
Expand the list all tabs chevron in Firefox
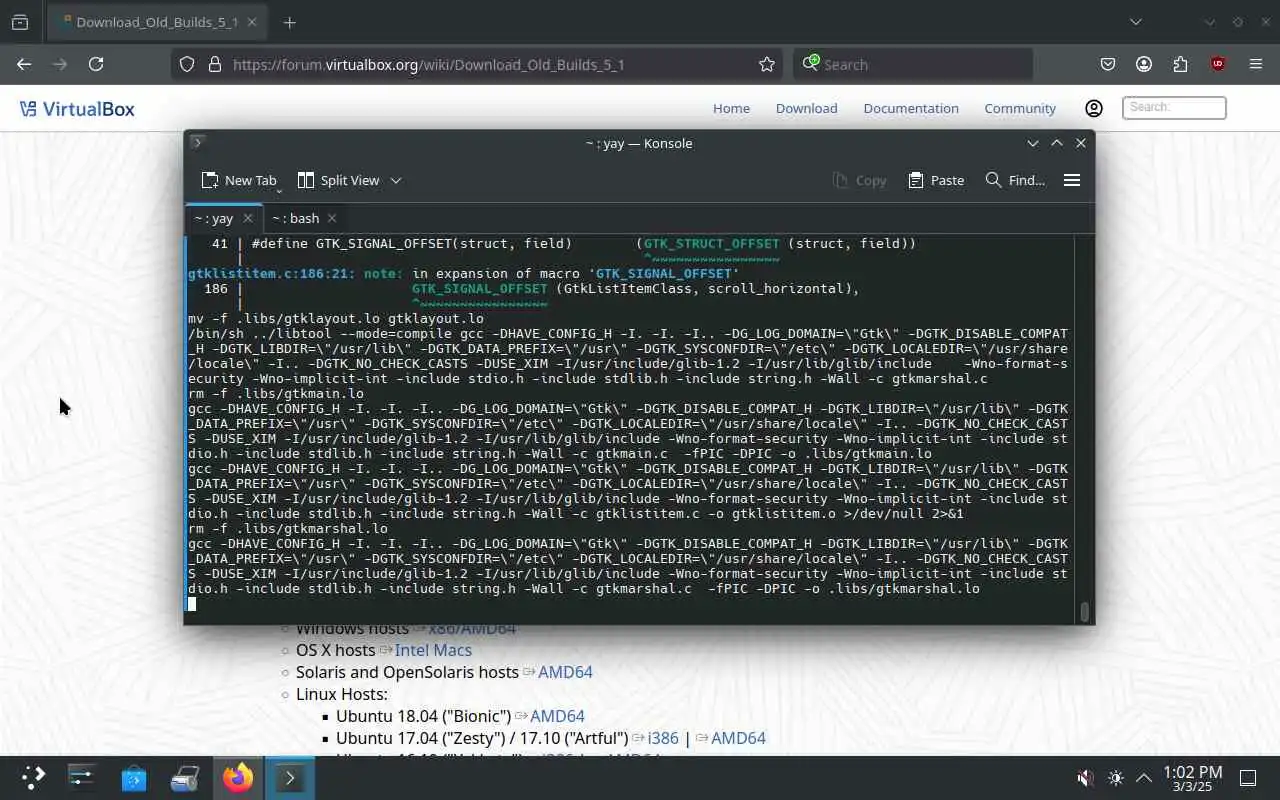pyautogui.click(x=1135, y=22)
